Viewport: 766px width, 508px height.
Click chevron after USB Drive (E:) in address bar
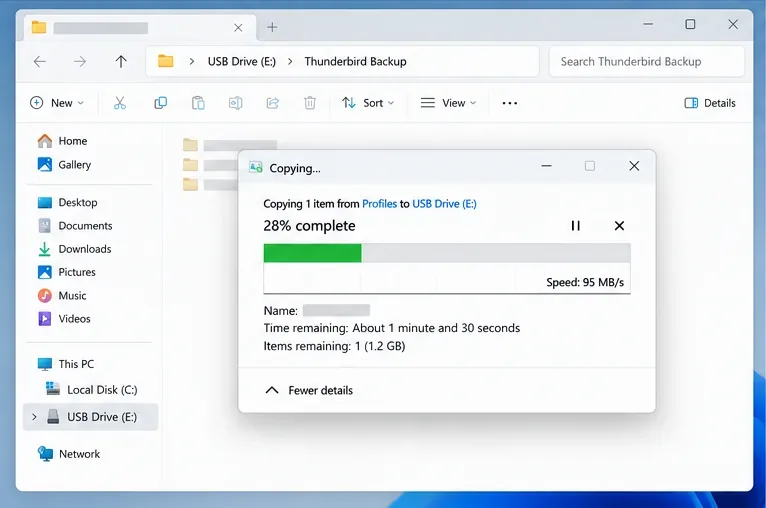(290, 62)
